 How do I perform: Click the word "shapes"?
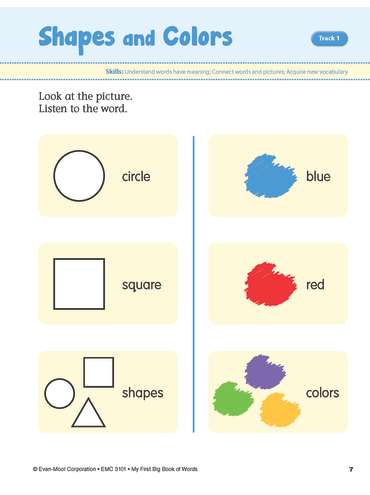click(x=143, y=393)
